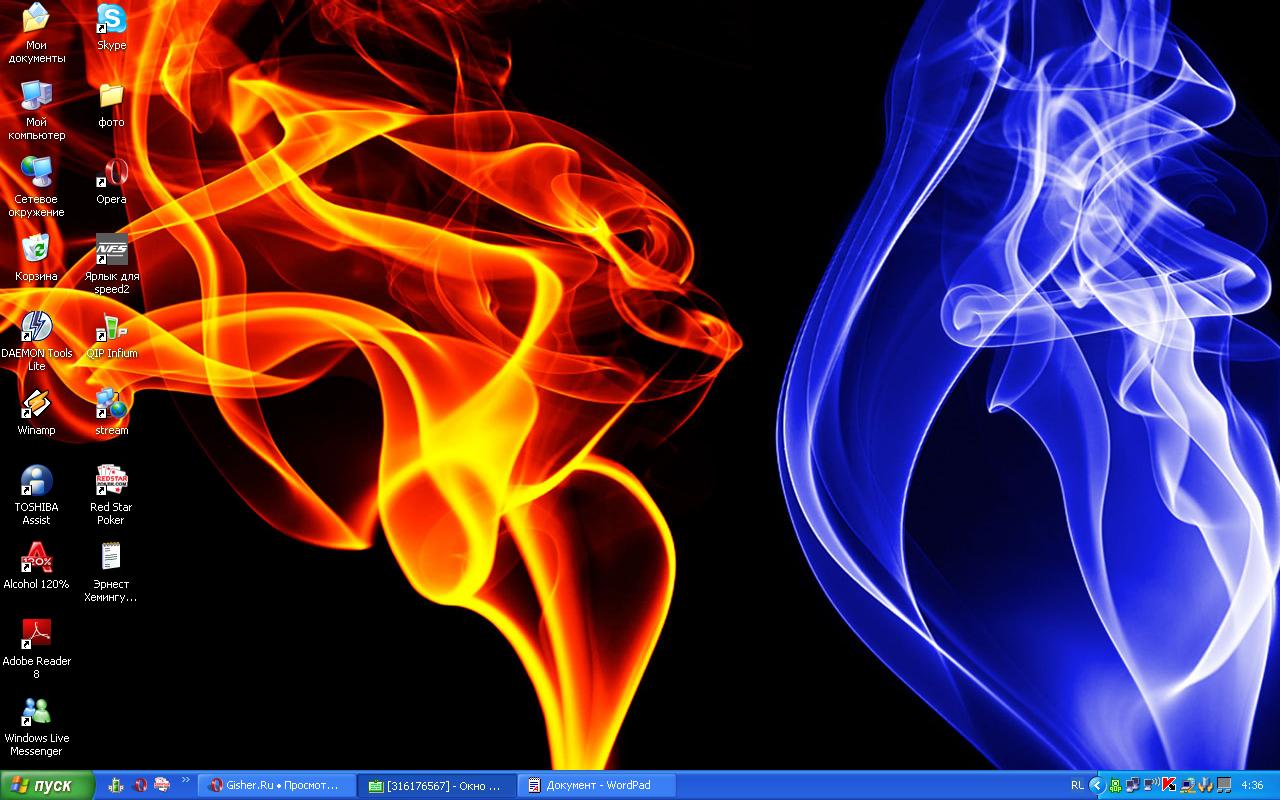Click the taskbar clock showing 4:36

click(x=1251, y=785)
